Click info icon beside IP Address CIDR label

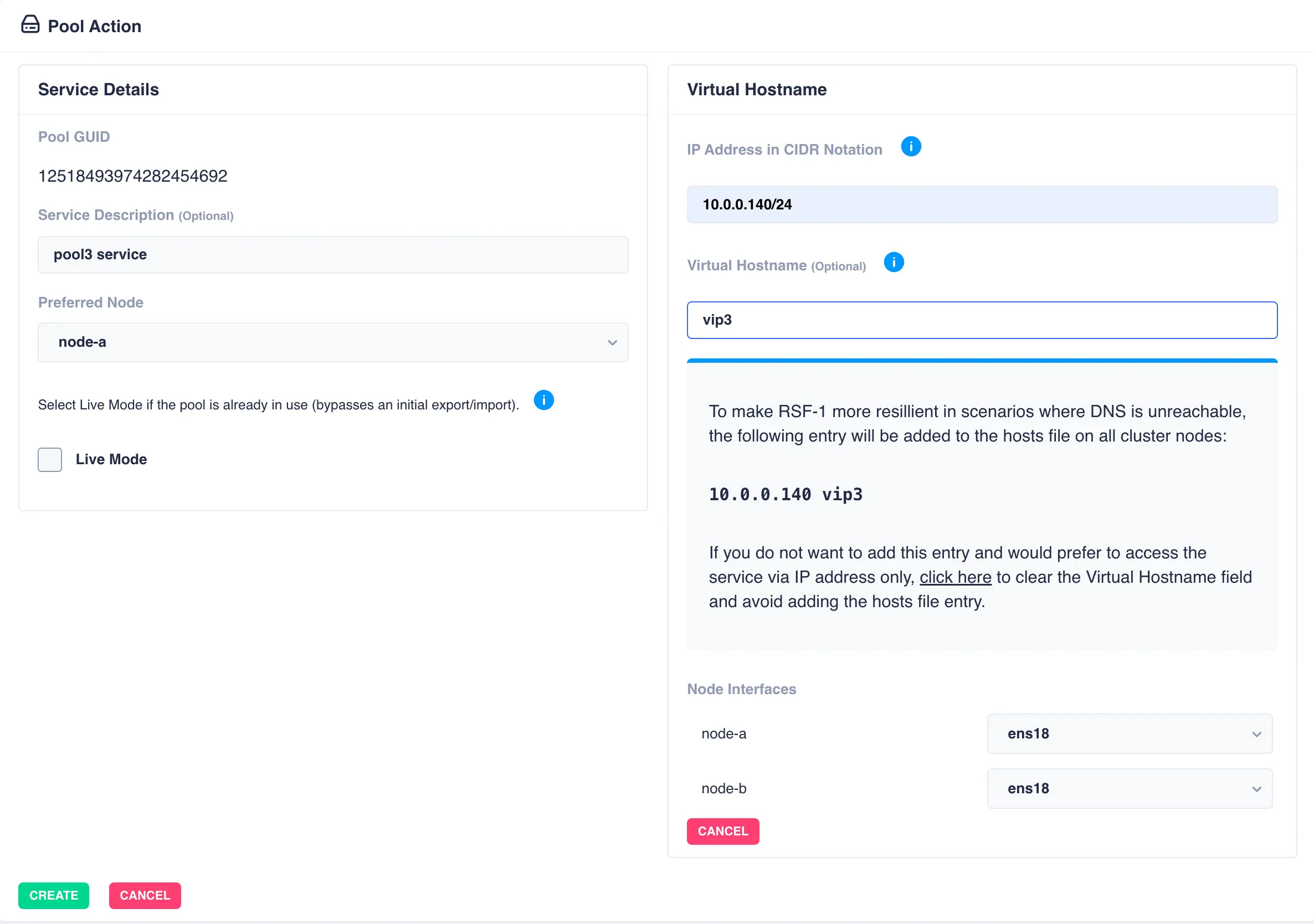[911, 146]
